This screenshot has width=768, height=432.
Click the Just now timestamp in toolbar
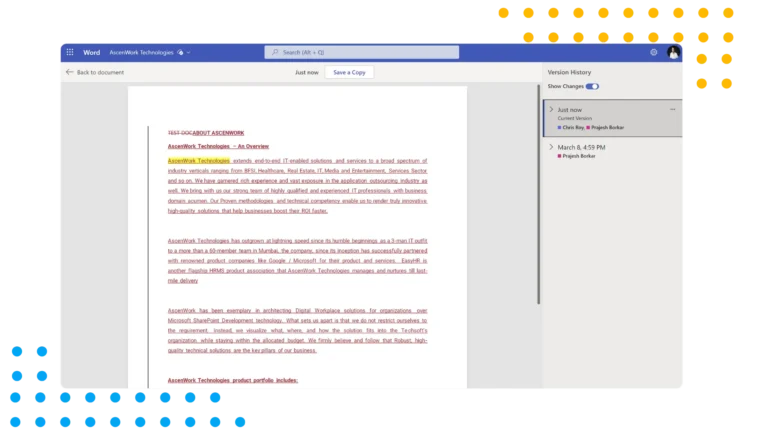coord(307,72)
